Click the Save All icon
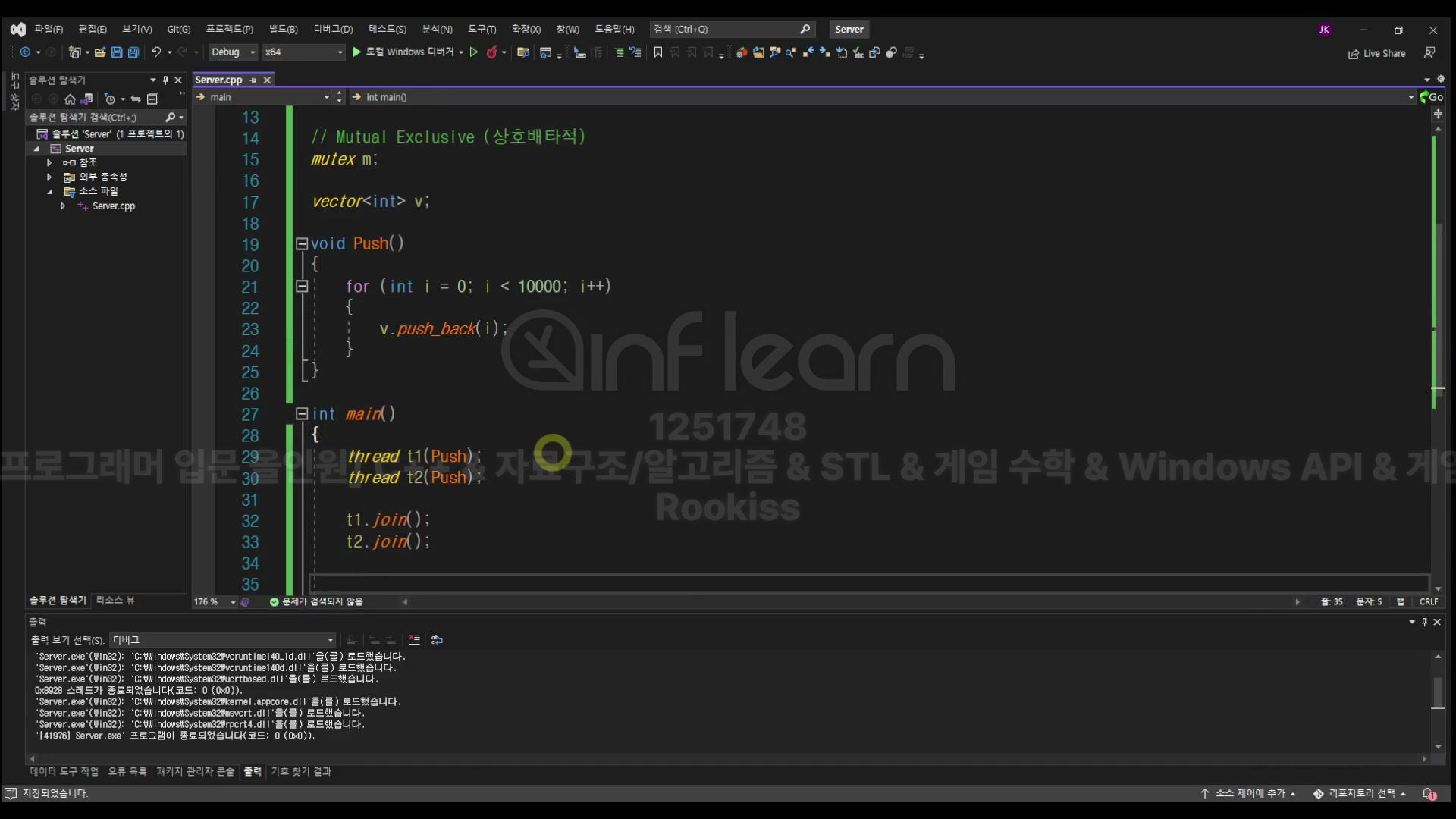This screenshot has width=1456, height=819. click(x=133, y=52)
